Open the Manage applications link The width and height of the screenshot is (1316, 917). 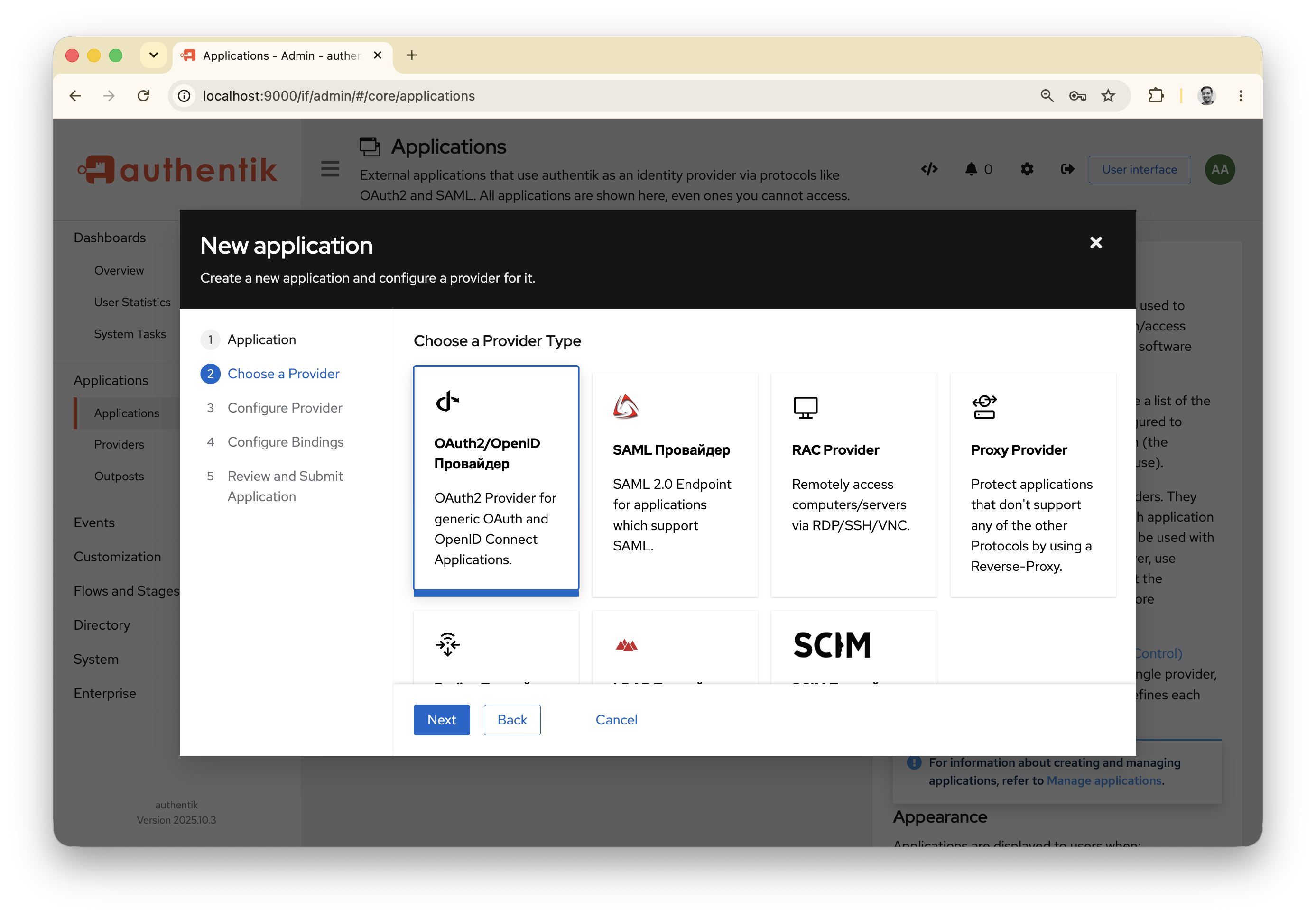(x=1104, y=780)
